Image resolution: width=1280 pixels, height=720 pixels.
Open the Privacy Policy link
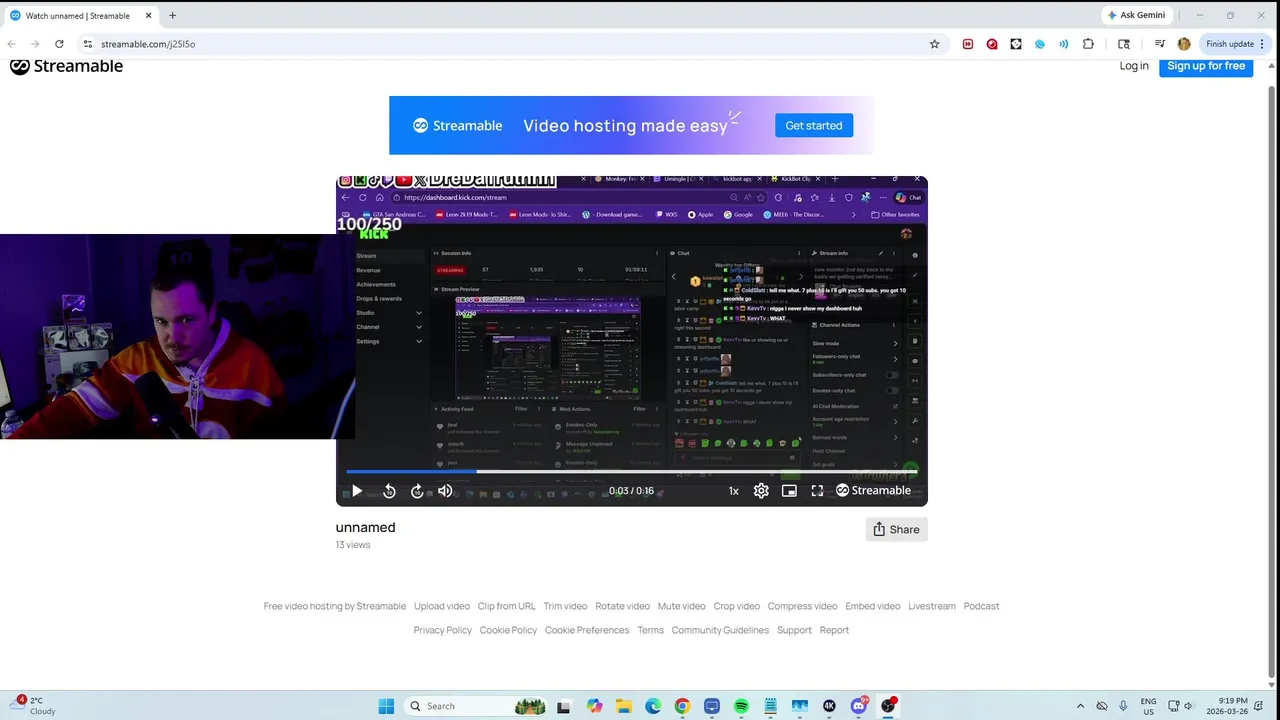[x=443, y=630]
